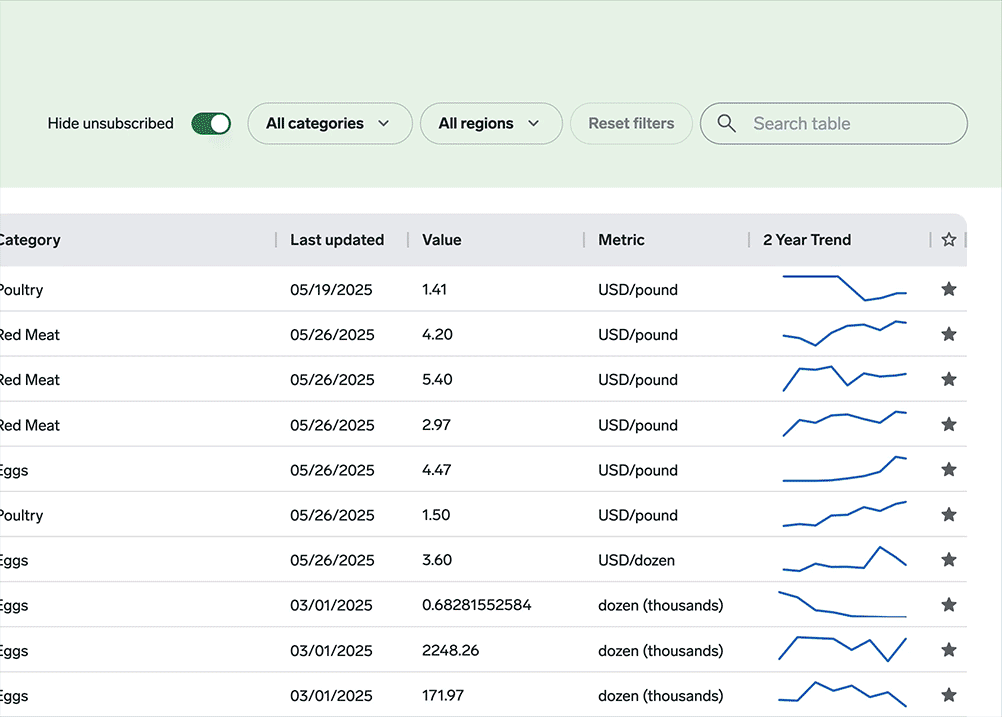The height and width of the screenshot is (717, 1002).
Task: Click the trend sparkline in the 5.40 row
Action: (x=845, y=378)
